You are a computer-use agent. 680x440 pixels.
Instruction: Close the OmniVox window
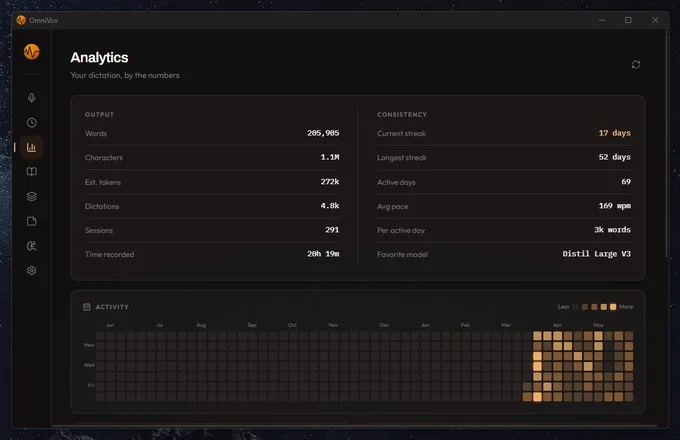coord(655,20)
